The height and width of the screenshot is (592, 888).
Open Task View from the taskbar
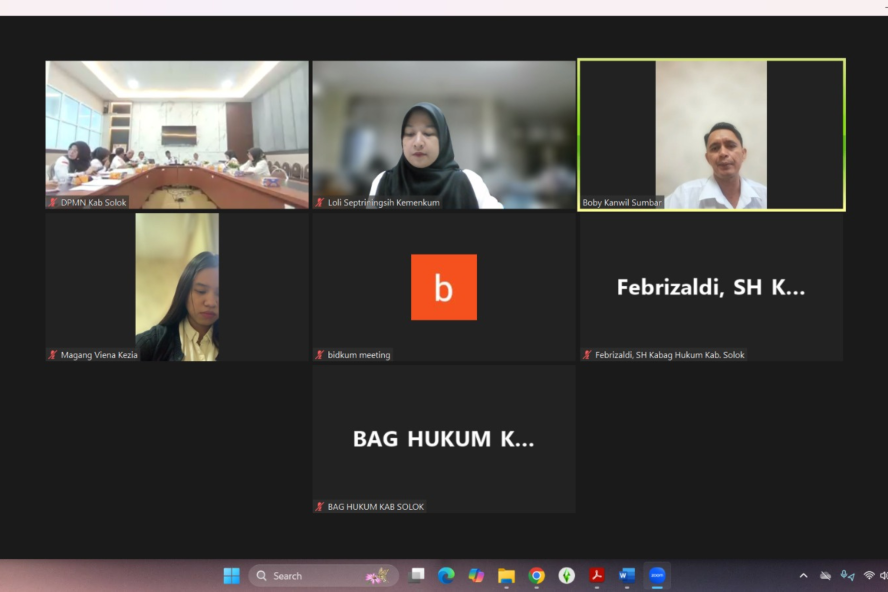(x=417, y=576)
